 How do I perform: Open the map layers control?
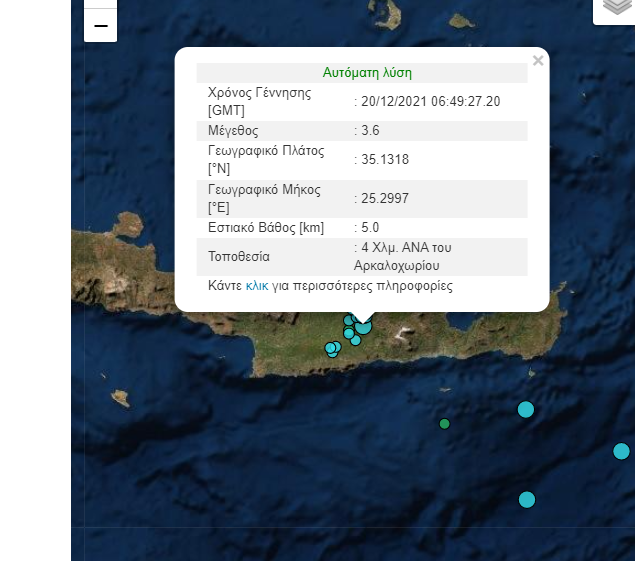[616, 8]
